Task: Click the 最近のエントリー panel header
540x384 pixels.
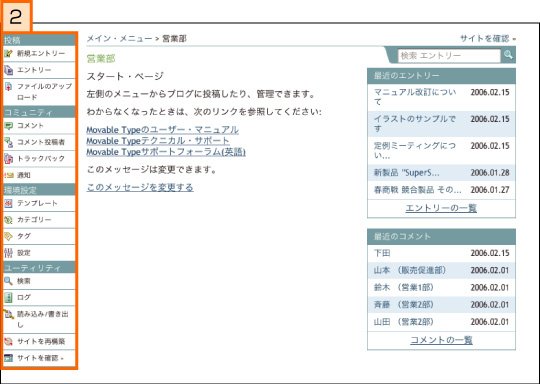Action: pos(441,76)
